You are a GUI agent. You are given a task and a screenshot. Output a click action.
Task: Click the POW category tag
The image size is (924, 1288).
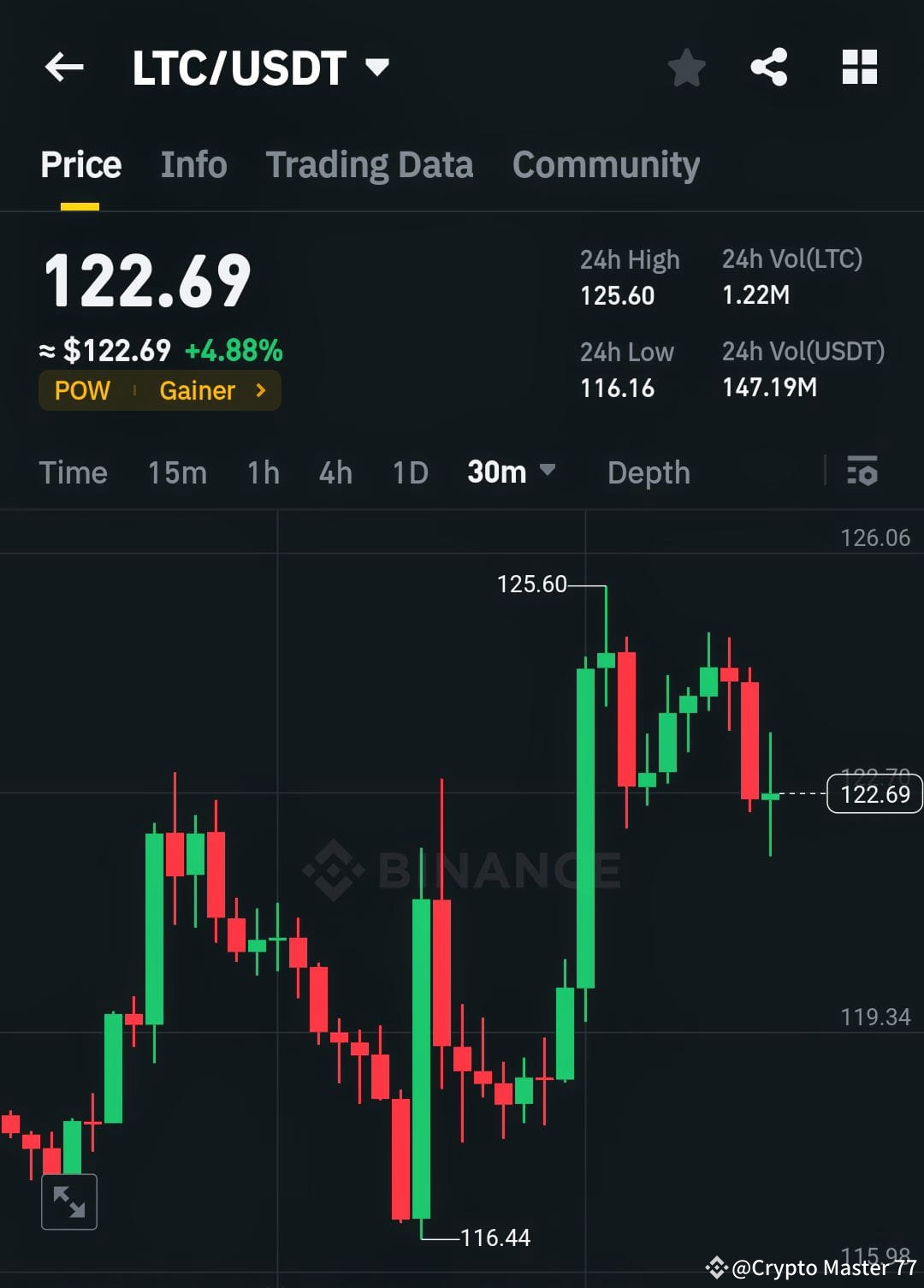click(x=81, y=390)
